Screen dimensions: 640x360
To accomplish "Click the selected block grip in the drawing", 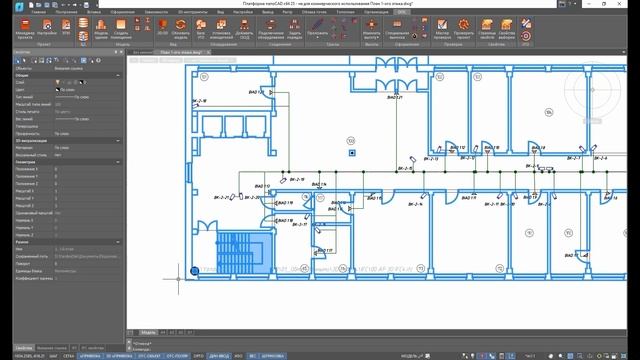I will click(x=195, y=271).
